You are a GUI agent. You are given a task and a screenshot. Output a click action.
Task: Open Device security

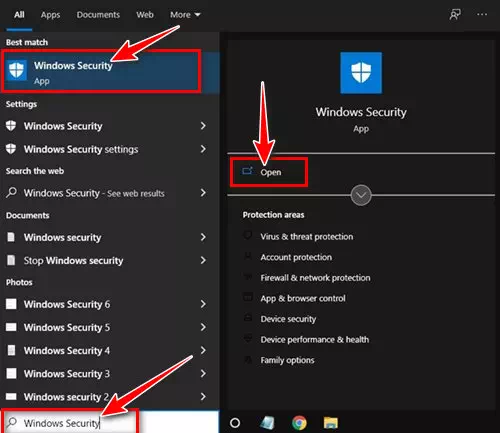click(288, 319)
